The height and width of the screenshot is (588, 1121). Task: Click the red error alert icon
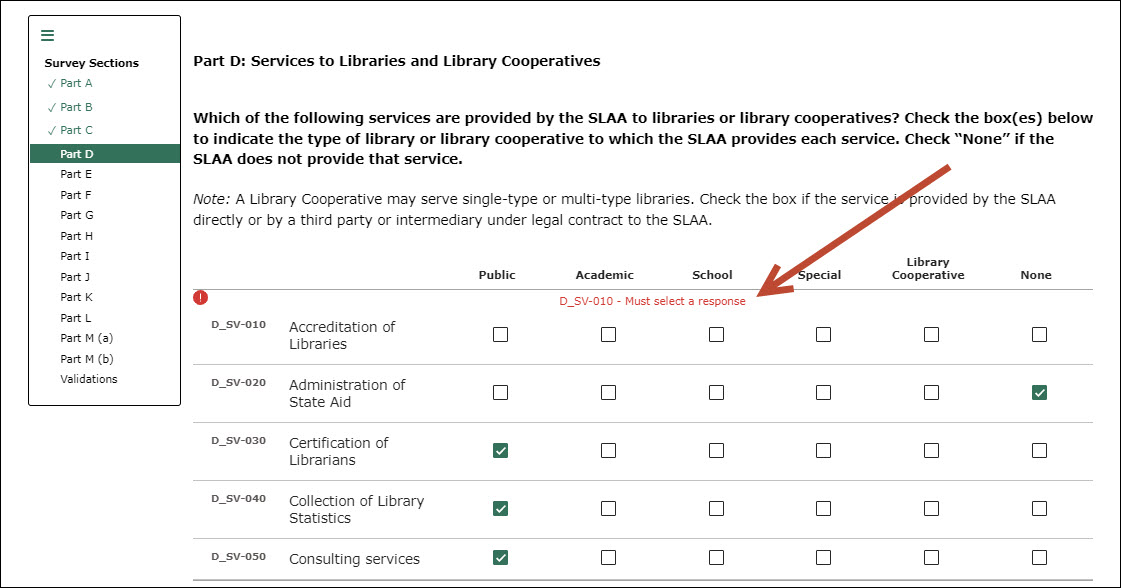201,297
